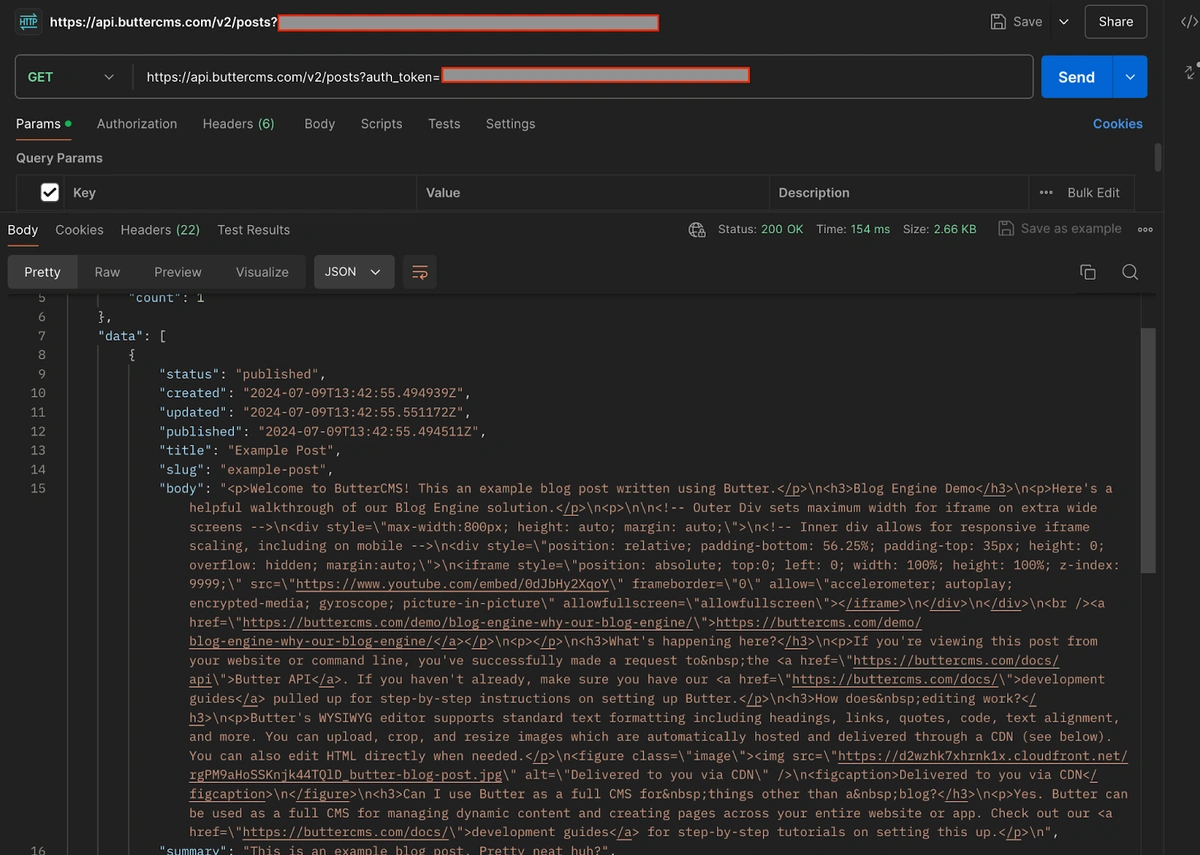Copy response body with copy icon
Viewport: 1200px width, 855px height.
coord(1088,272)
